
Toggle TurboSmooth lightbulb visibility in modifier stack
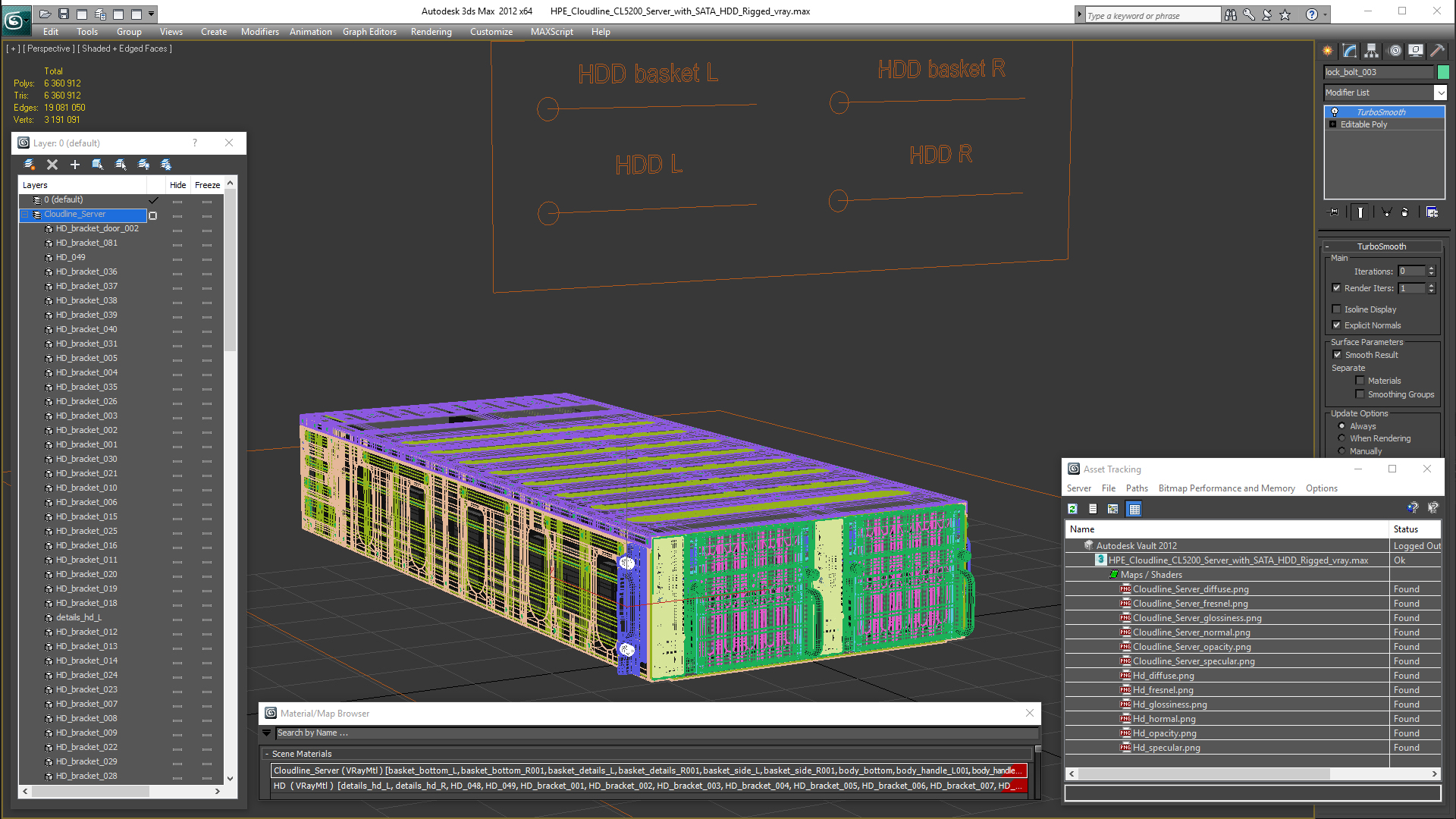pyautogui.click(x=1335, y=112)
